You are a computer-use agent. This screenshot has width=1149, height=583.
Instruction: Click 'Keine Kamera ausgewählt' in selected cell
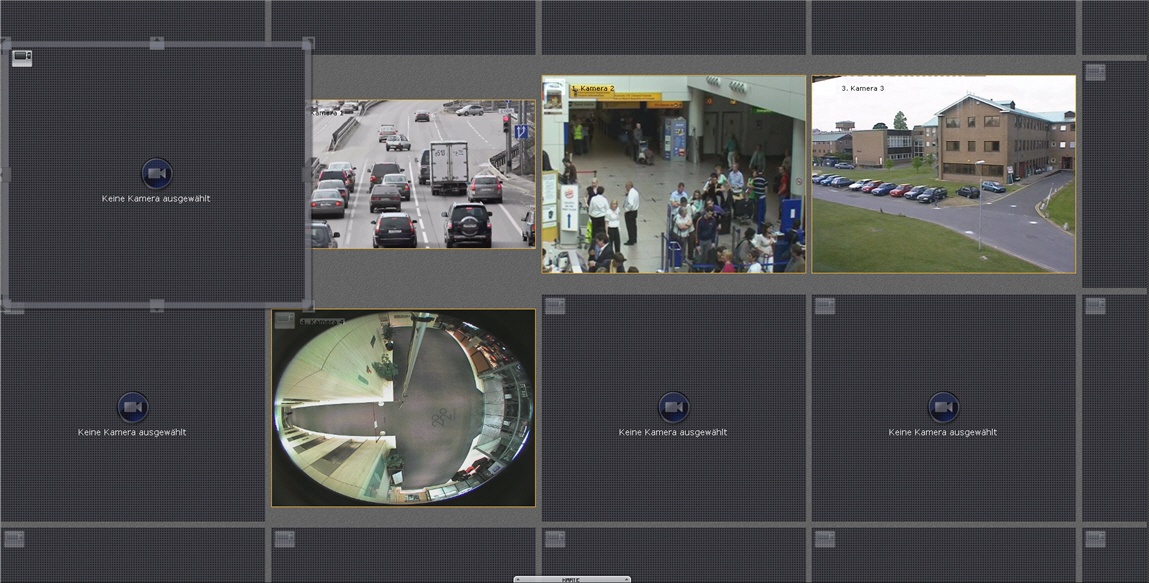[156, 198]
